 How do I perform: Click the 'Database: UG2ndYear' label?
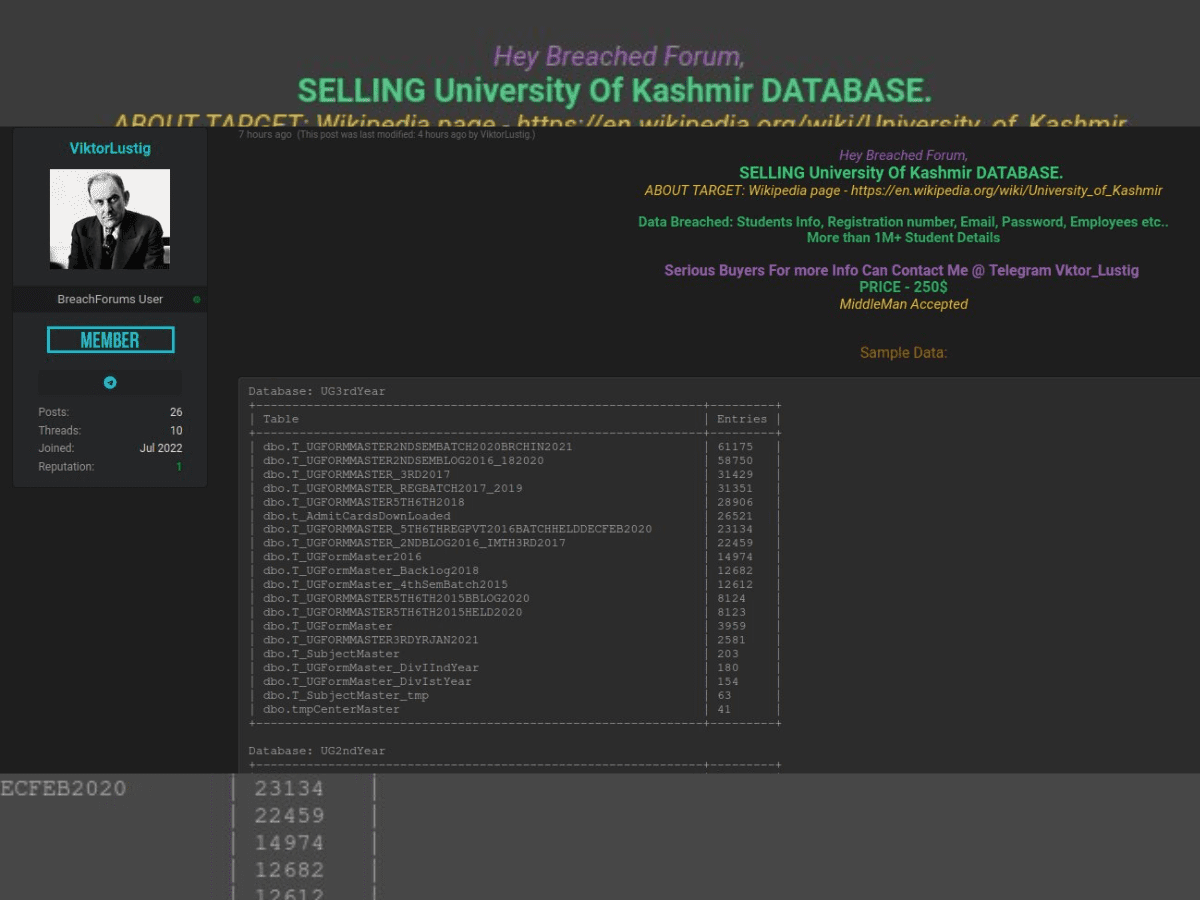point(317,751)
